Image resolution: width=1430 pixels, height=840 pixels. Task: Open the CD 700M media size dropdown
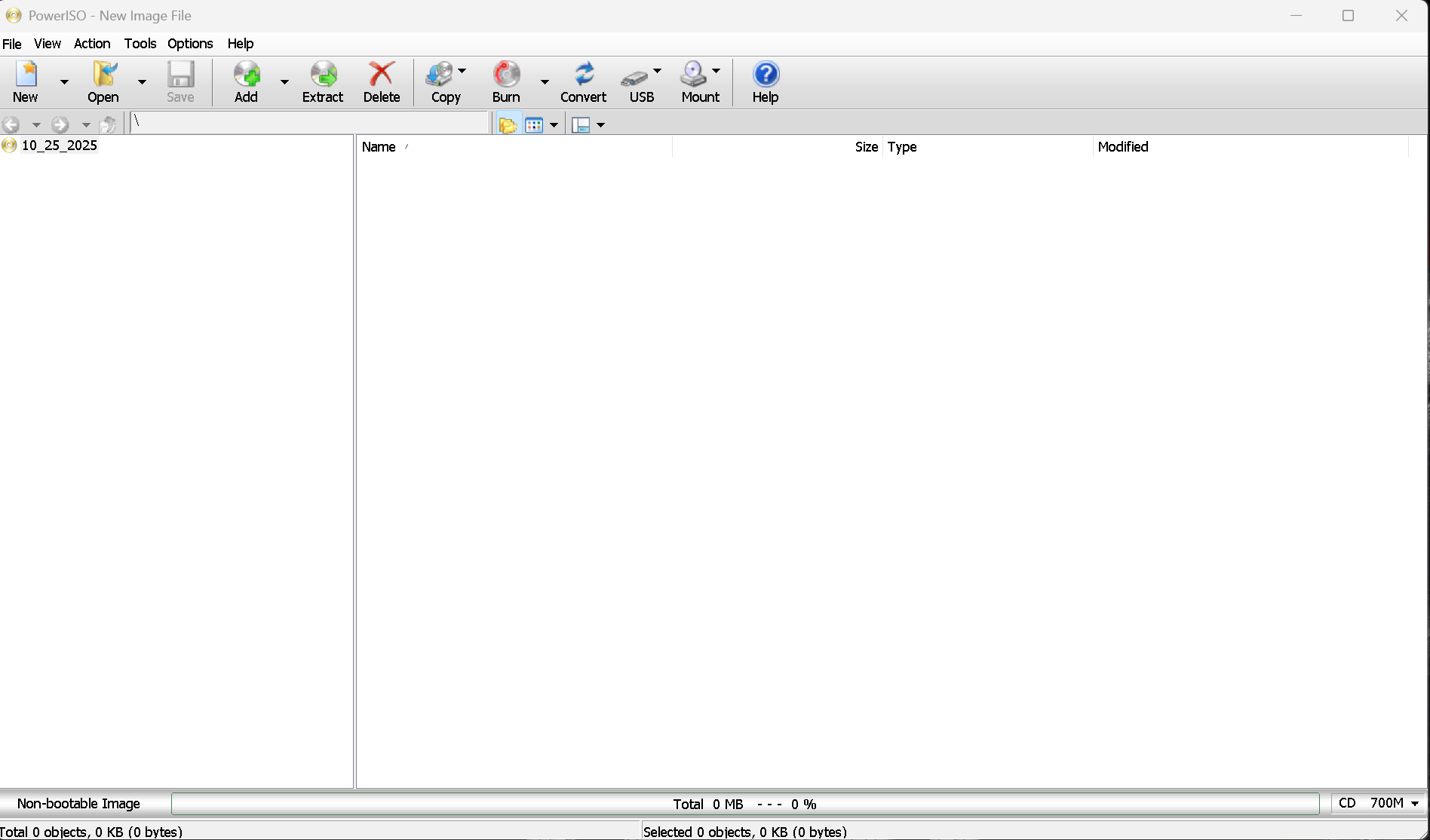click(1379, 803)
